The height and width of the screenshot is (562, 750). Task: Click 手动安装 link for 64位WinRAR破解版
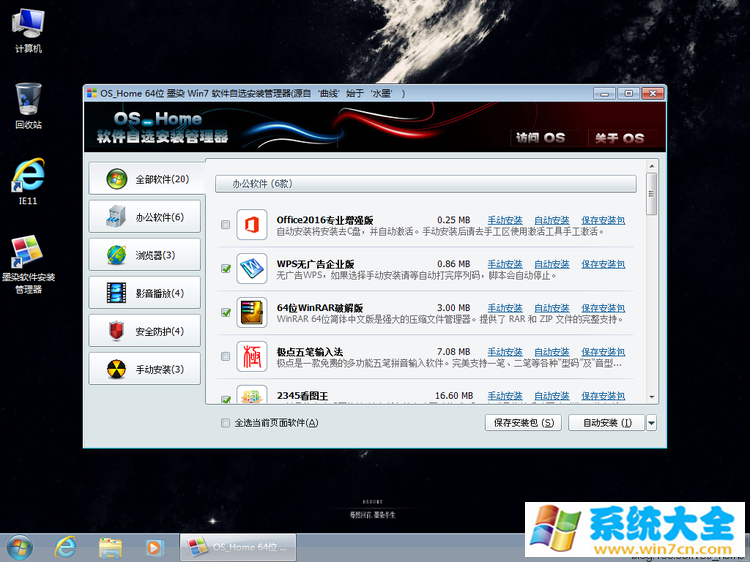[505, 308]
